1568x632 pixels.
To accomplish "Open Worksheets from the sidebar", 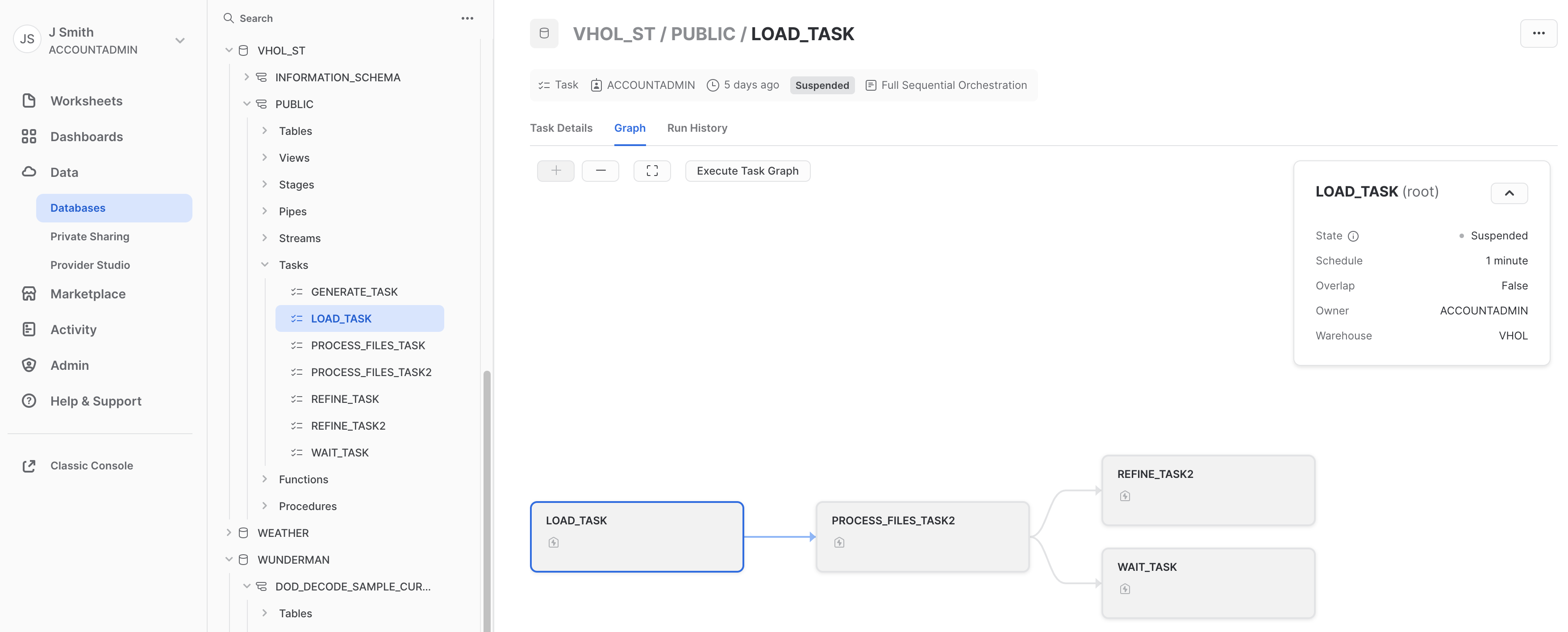I will tap(87, 101).
